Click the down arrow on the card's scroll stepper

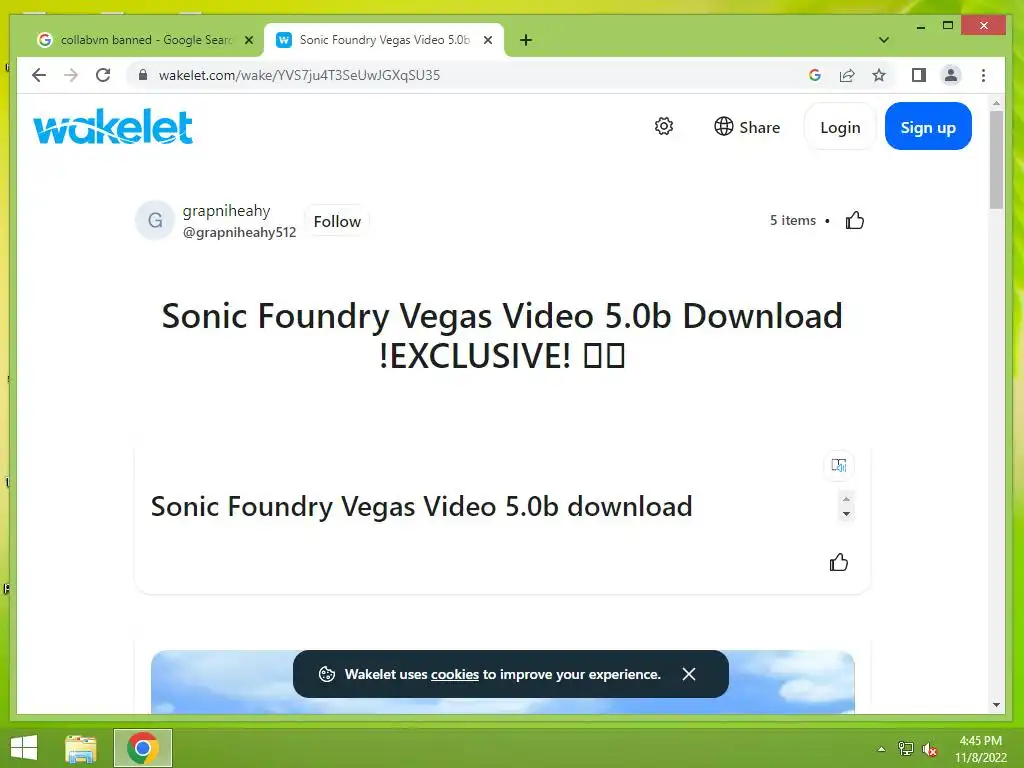coord(846,513)
